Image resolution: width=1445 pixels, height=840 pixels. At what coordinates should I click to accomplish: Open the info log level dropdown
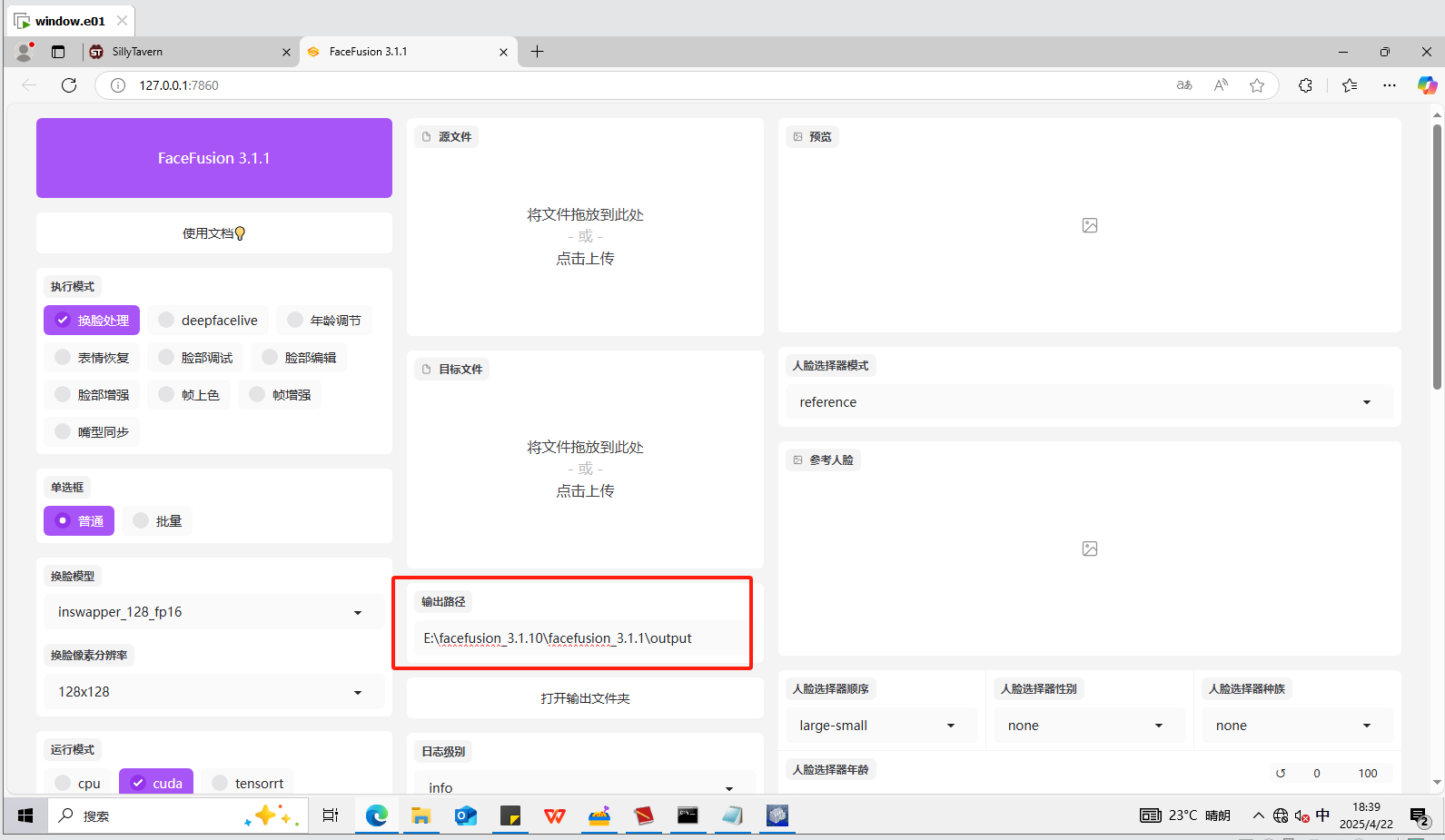(585, 784)
